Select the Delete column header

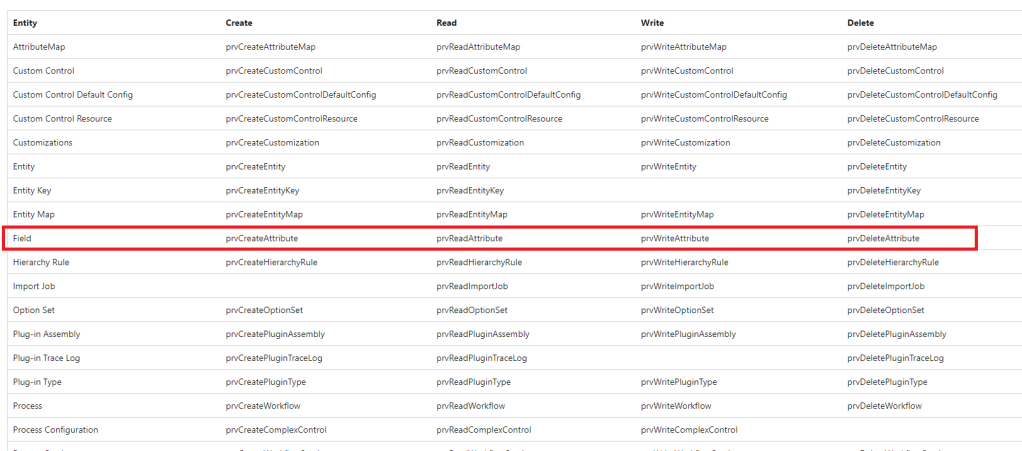click(860, 22)
